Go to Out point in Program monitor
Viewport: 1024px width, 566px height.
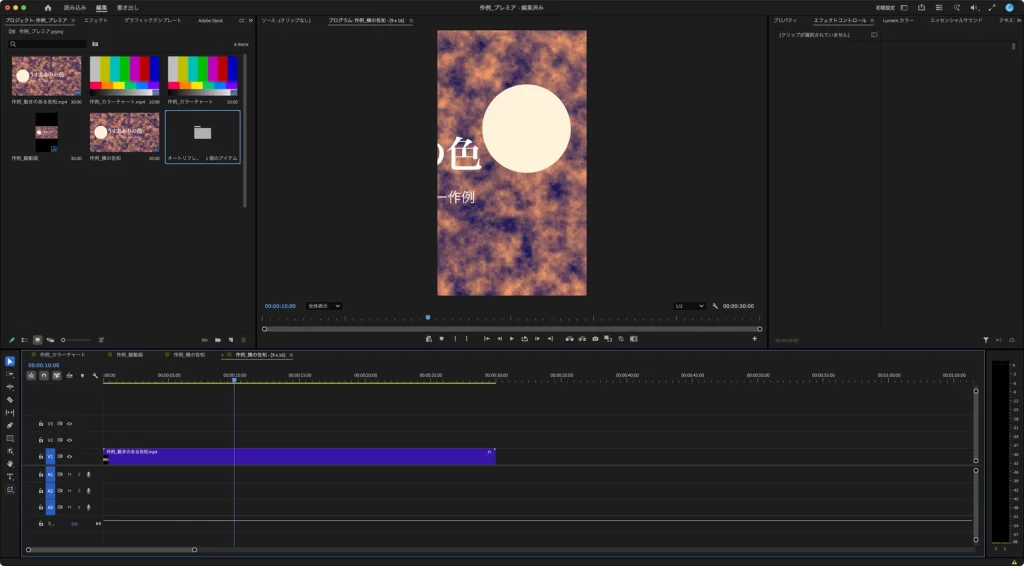click(550, 339)
